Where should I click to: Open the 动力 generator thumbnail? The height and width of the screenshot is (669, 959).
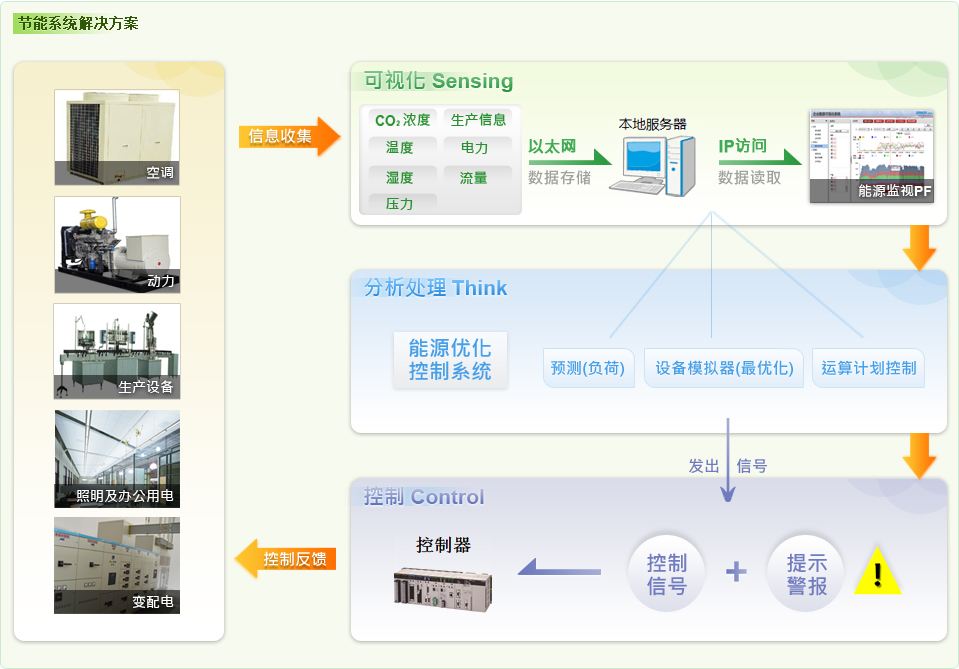click(x=117, y=244)
